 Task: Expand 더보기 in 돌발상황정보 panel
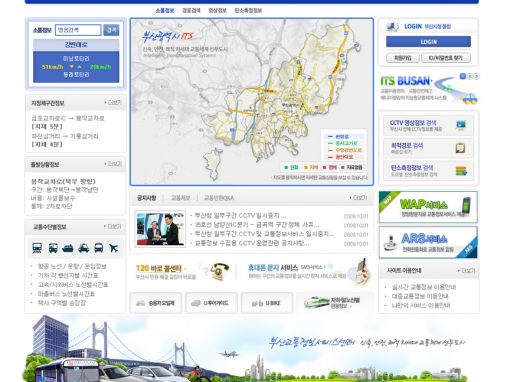point(113,164)
